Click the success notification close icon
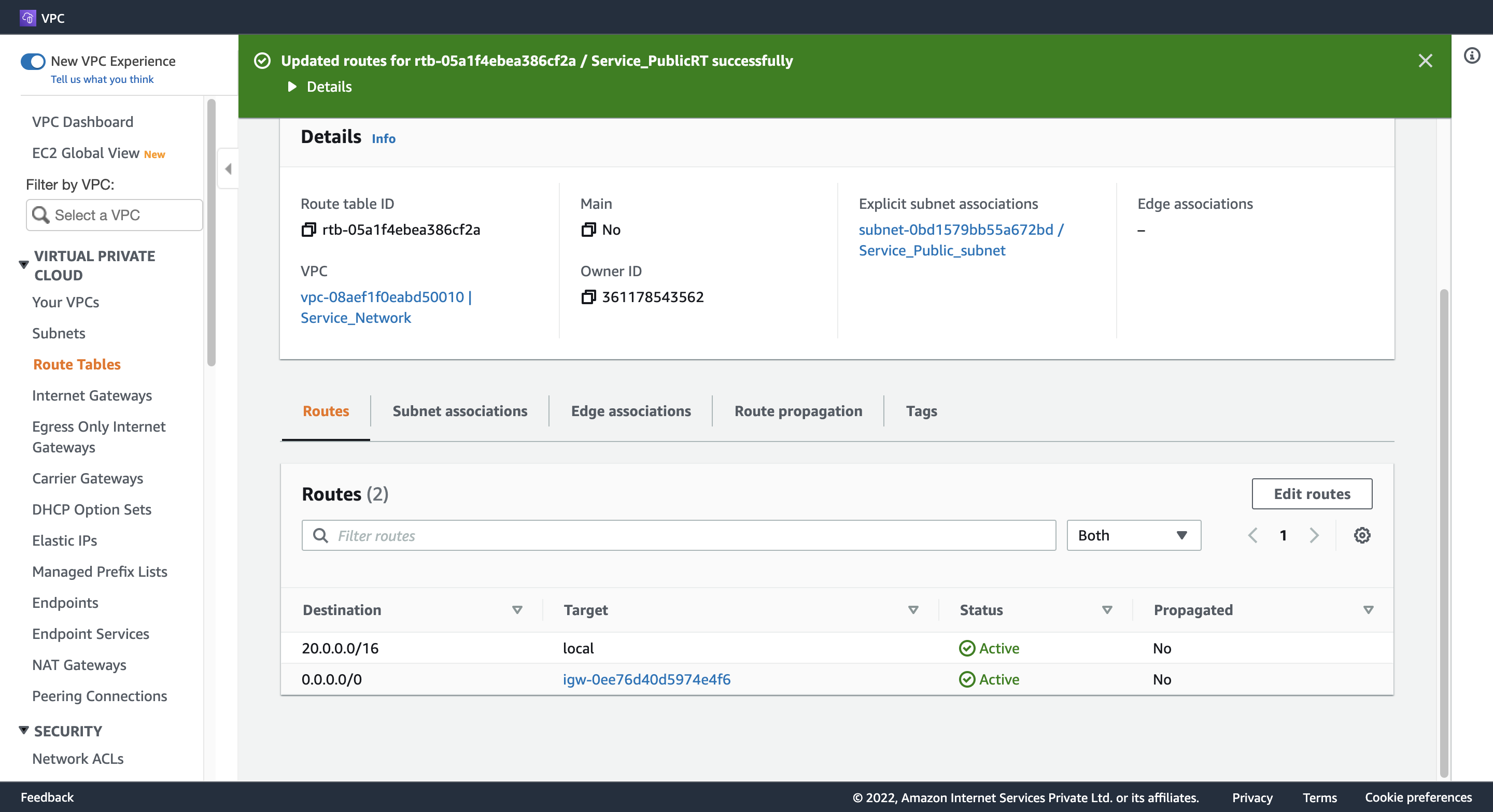Image resolution: width=1493 pixels, height=812 pixels. 1426,60
